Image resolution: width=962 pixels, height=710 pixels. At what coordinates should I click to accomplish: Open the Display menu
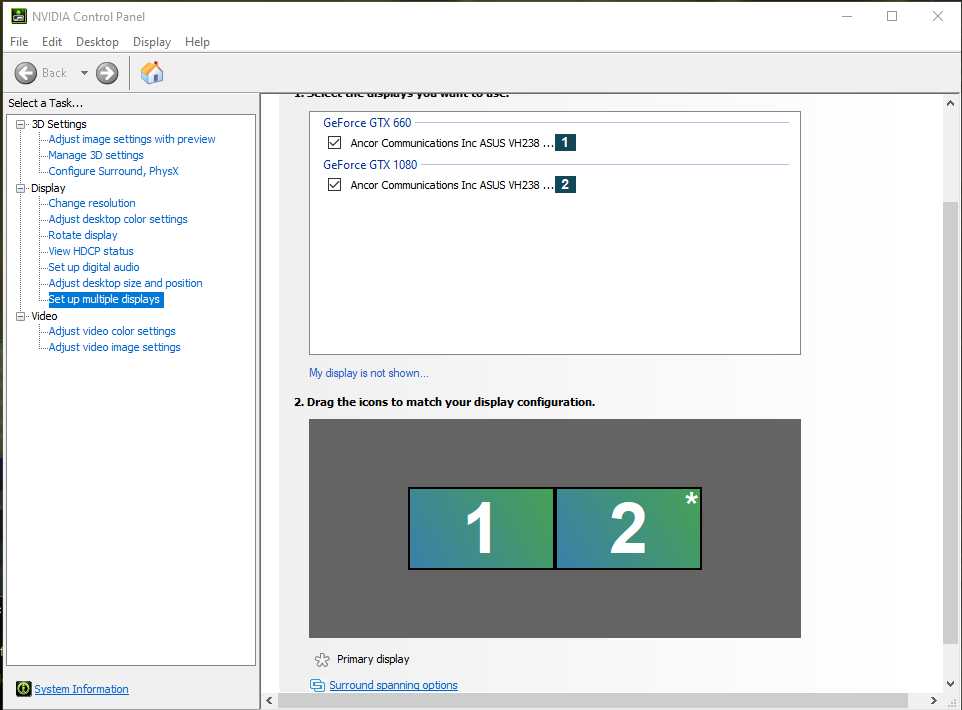(x=152, y=42)
